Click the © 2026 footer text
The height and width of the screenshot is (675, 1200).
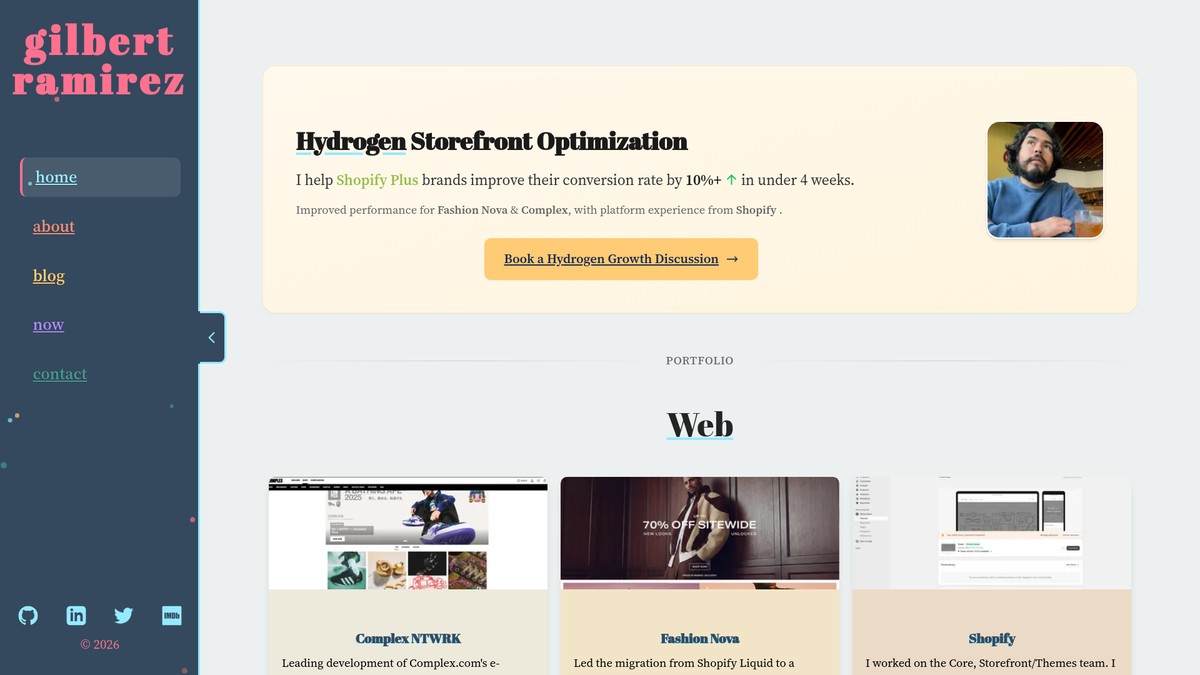pyautogui.click(x=100, y=645)
